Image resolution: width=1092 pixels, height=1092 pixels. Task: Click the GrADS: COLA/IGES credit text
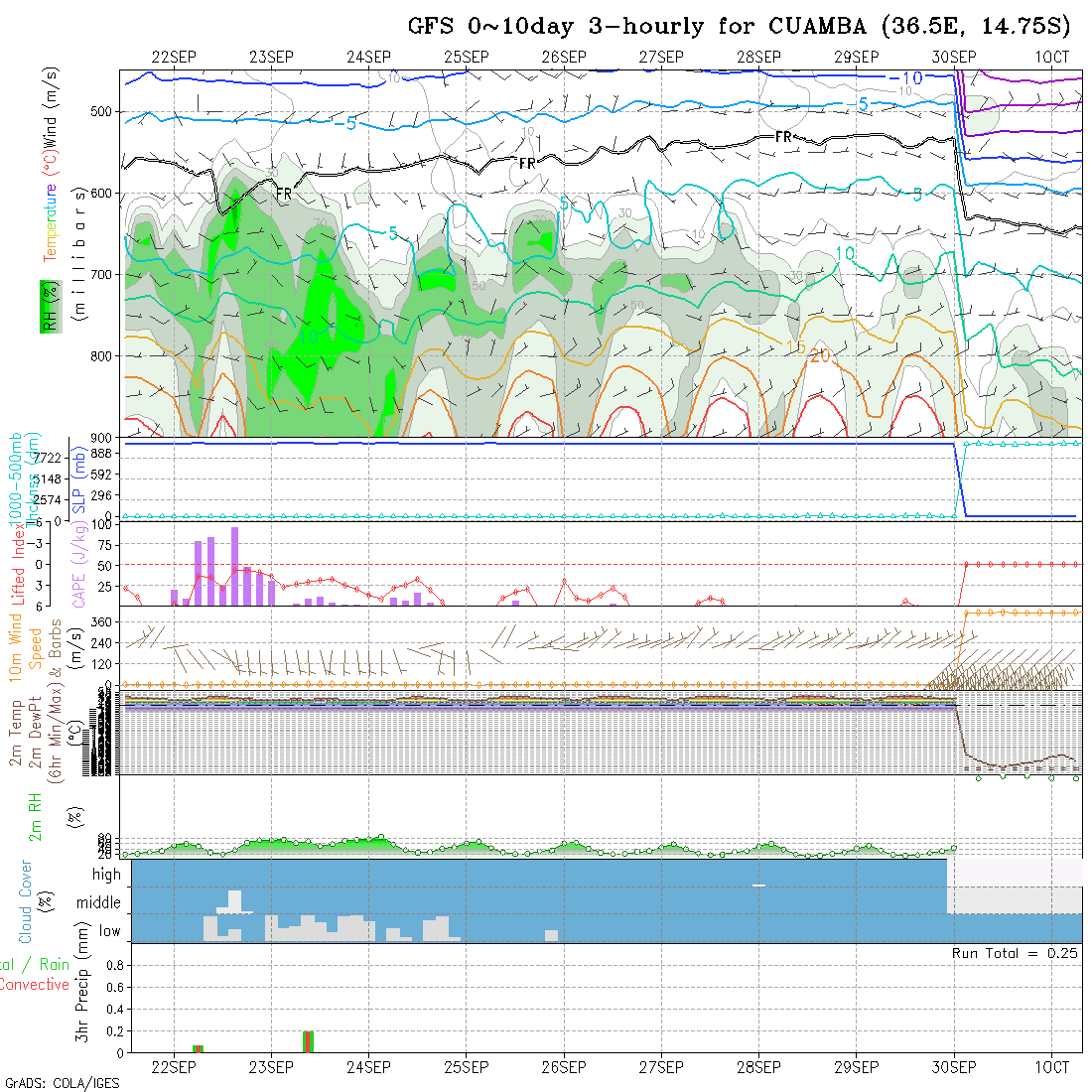[x=62, y=1083]
